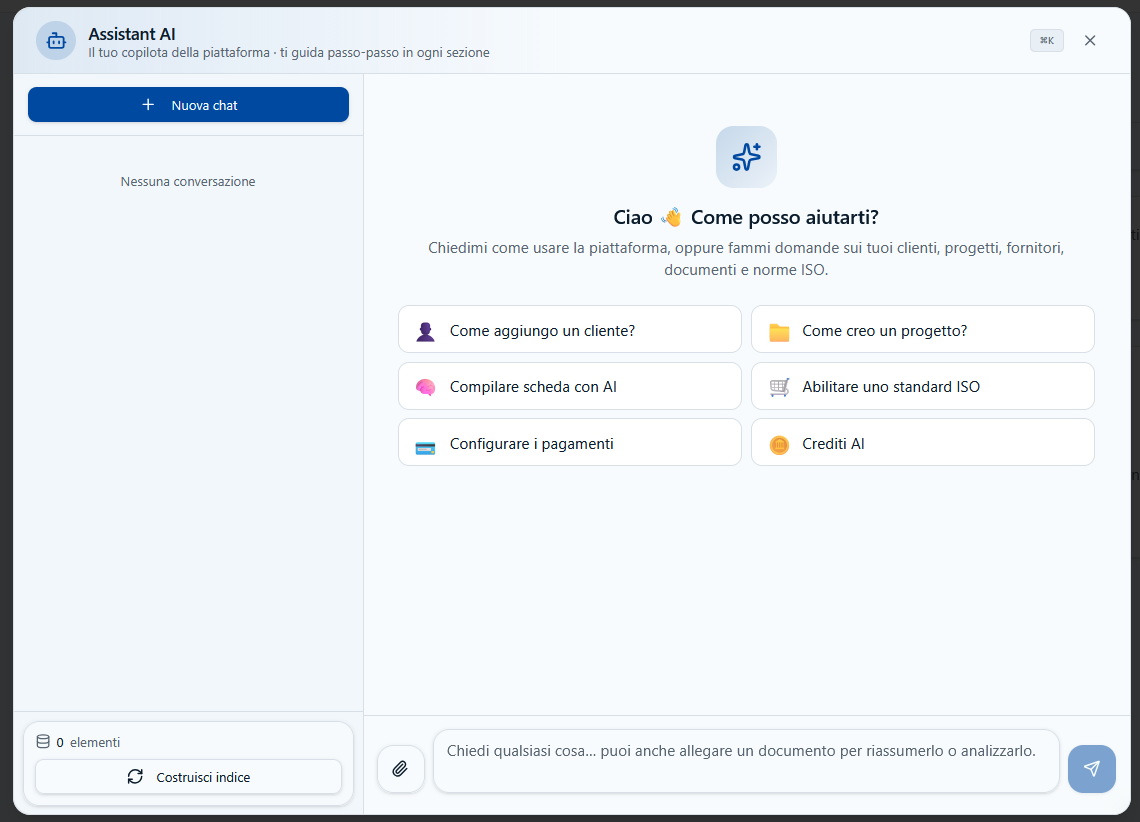Click the refresh arrows icon in Costruisci indice
This screenshot has width=1140, height=822.
135,777
